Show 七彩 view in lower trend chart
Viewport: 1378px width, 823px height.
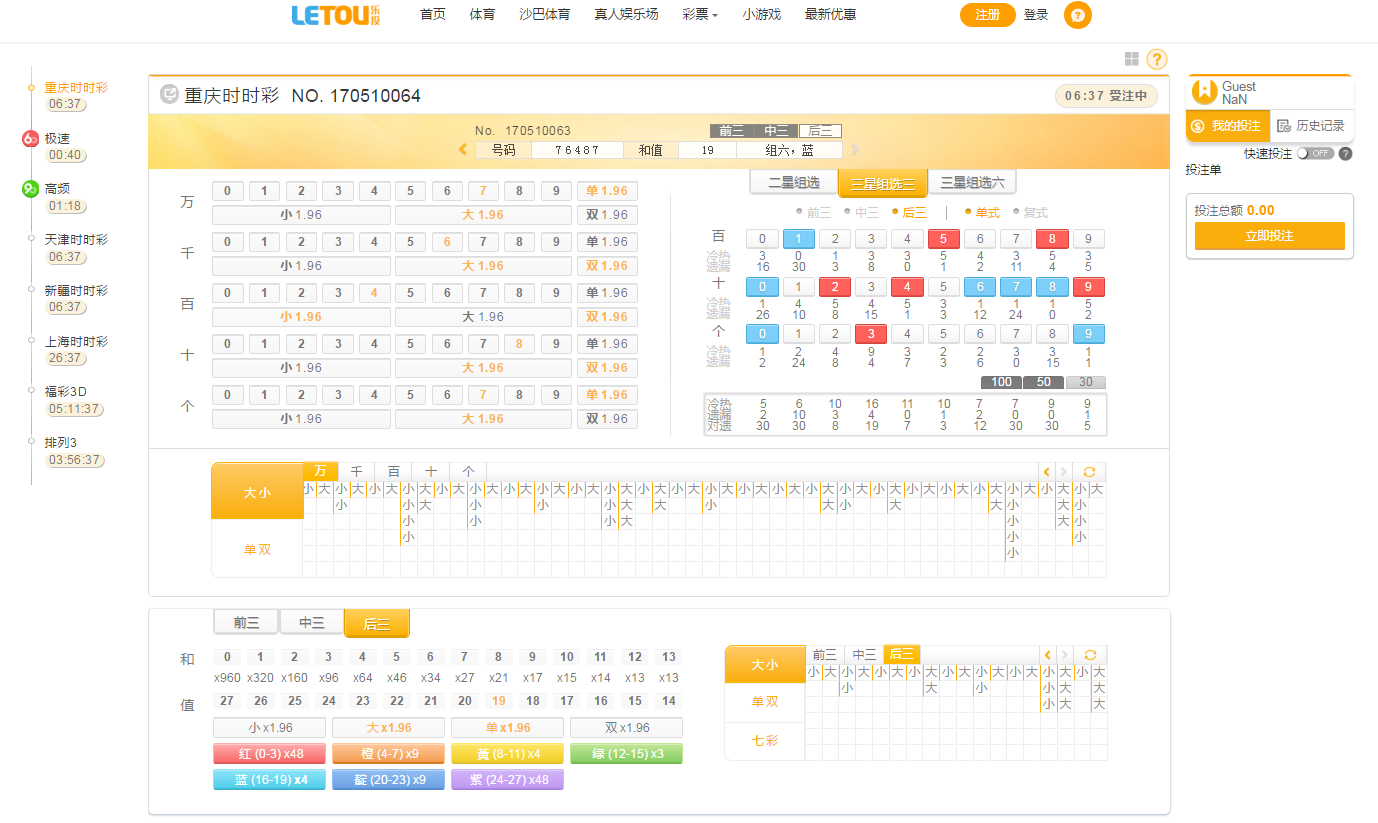coord(765,741)
